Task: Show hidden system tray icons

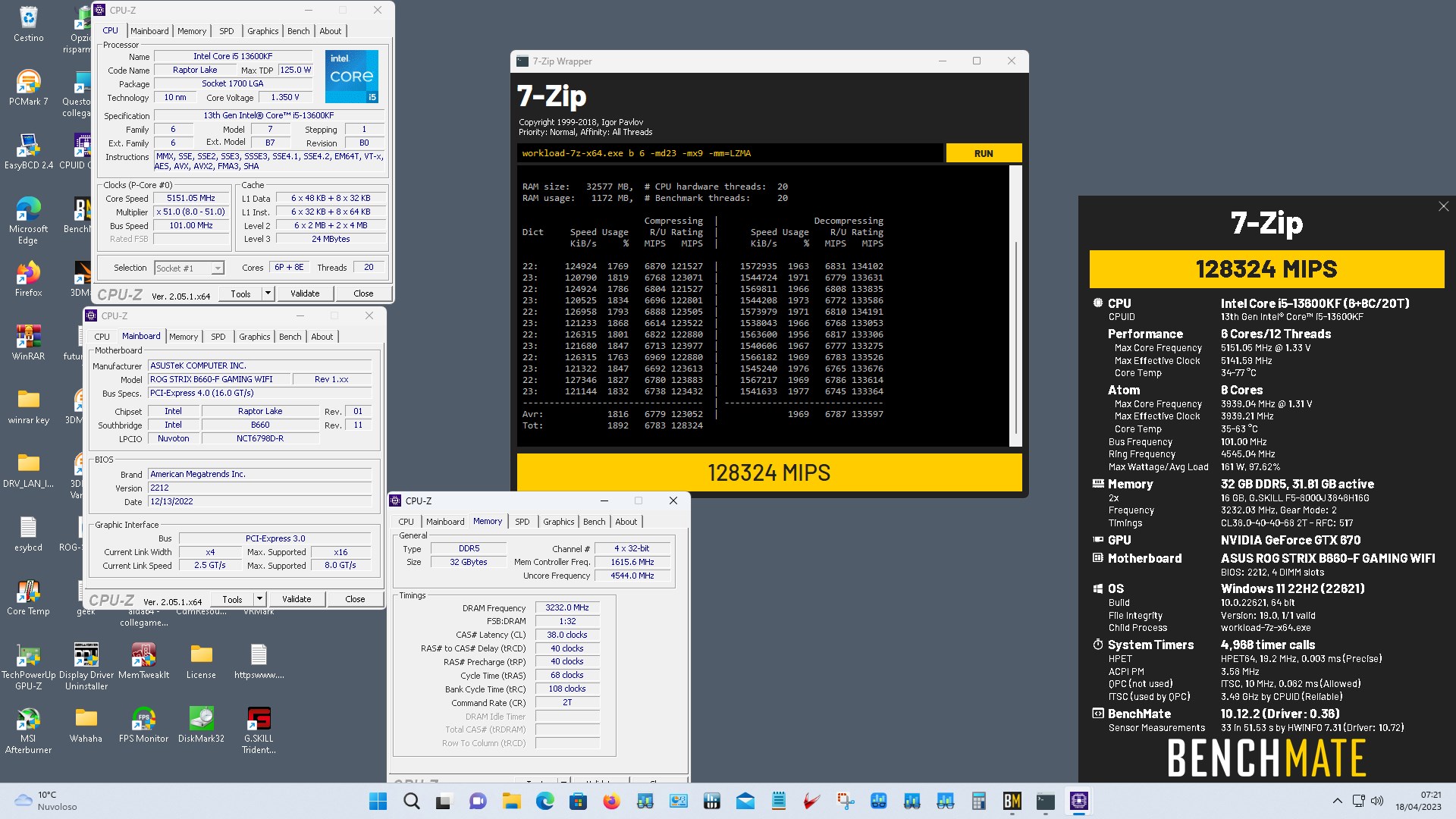Action: [1337, 801]
